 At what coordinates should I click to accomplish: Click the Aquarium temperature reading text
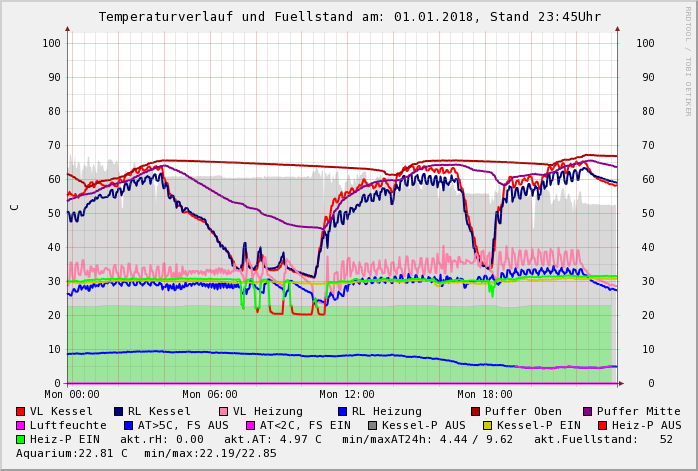[72, 453]
